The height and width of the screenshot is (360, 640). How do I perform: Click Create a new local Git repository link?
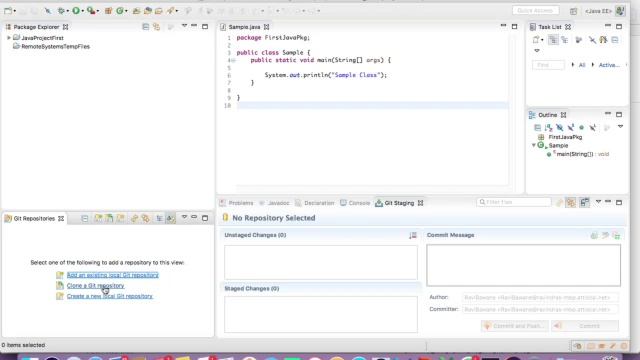[x=110, y=296]
